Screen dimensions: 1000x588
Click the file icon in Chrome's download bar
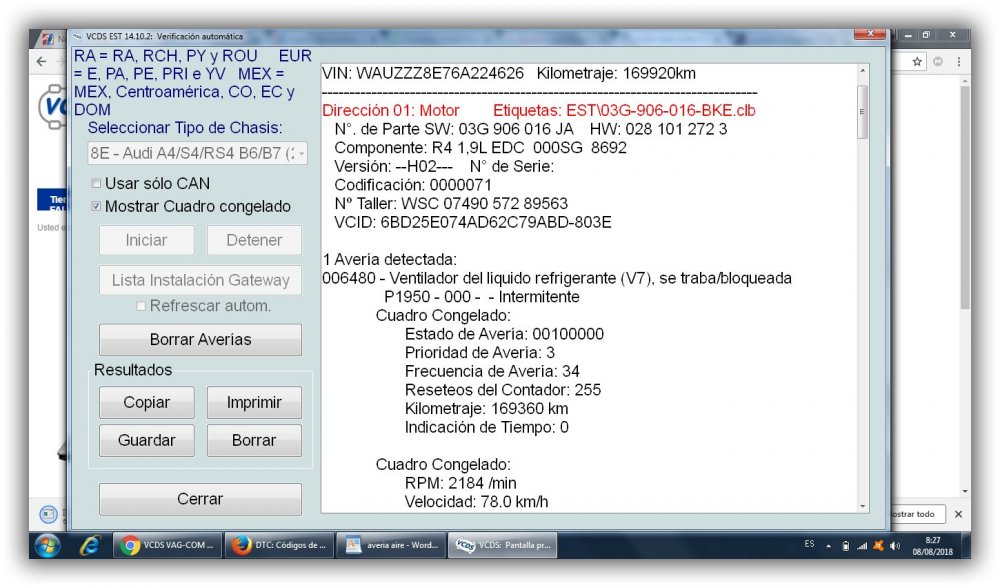48,514
